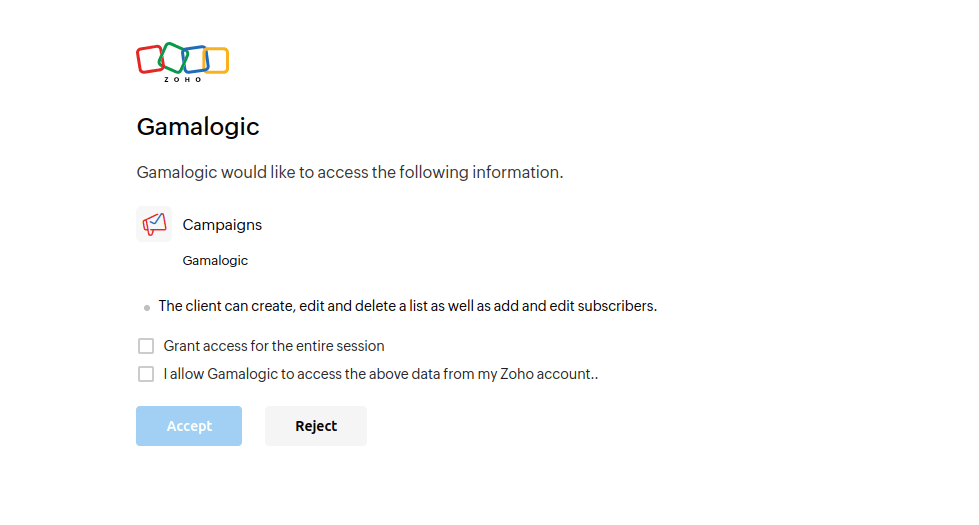
Task: Click the red square in Zoho logo
Action: coord(148,59)
